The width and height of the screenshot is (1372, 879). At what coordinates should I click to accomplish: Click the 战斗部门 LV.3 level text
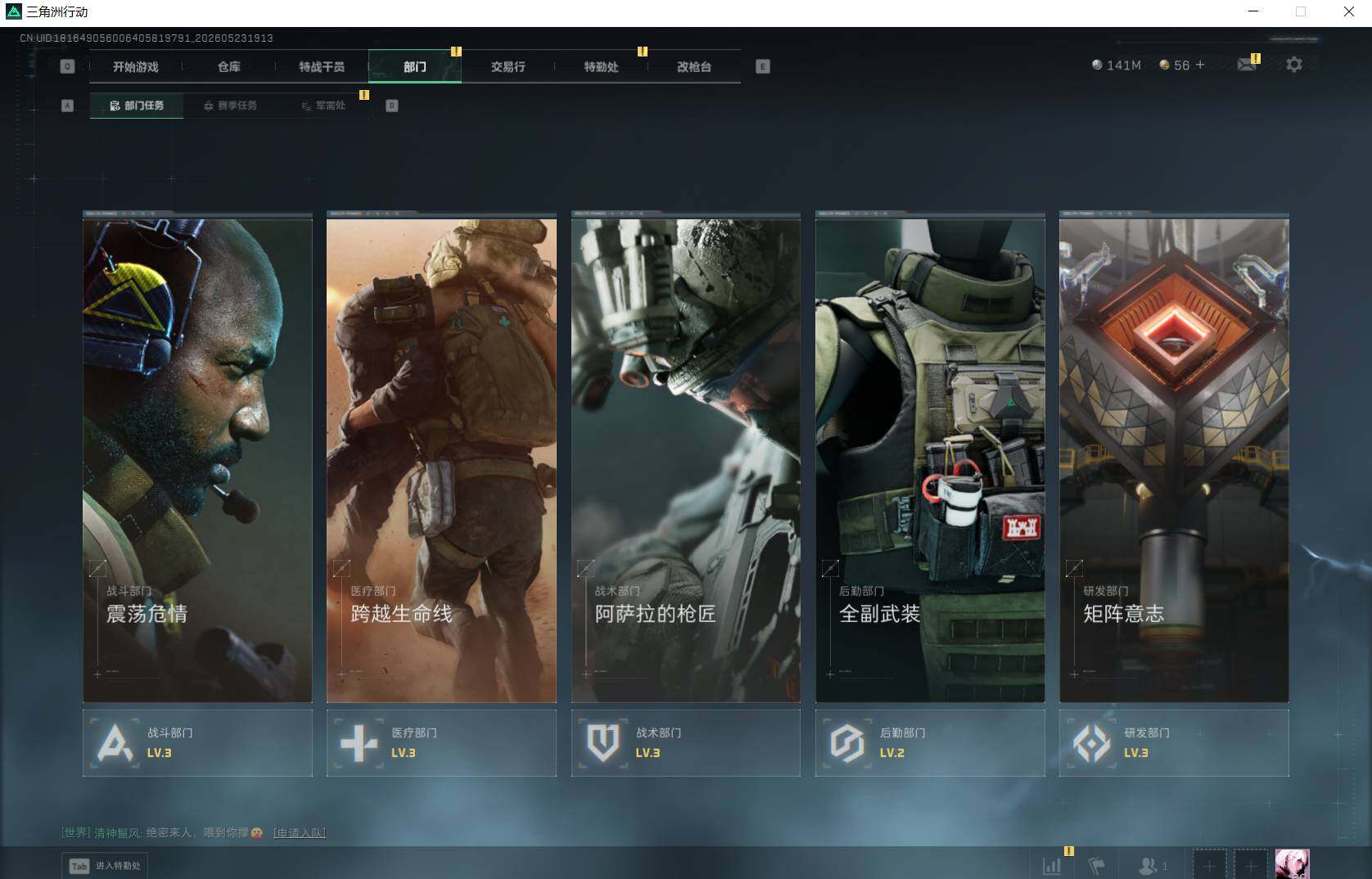tap(160, 753)
